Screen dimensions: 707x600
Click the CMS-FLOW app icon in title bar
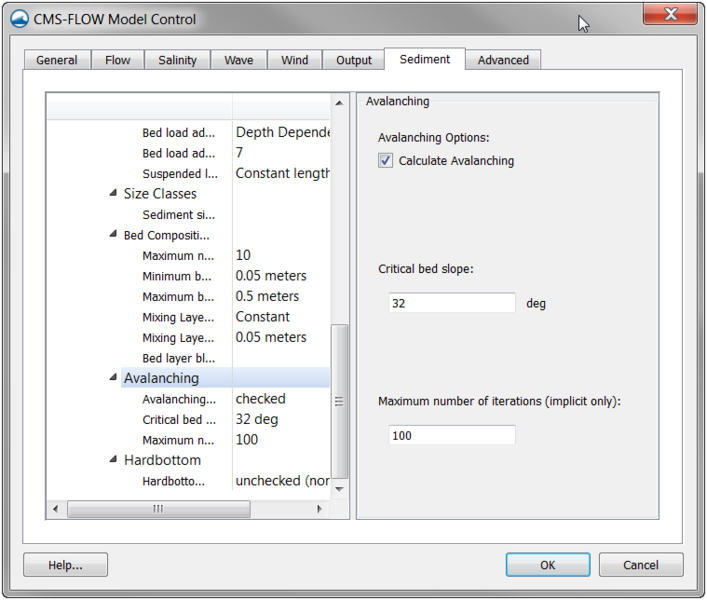tap(19, 19)
